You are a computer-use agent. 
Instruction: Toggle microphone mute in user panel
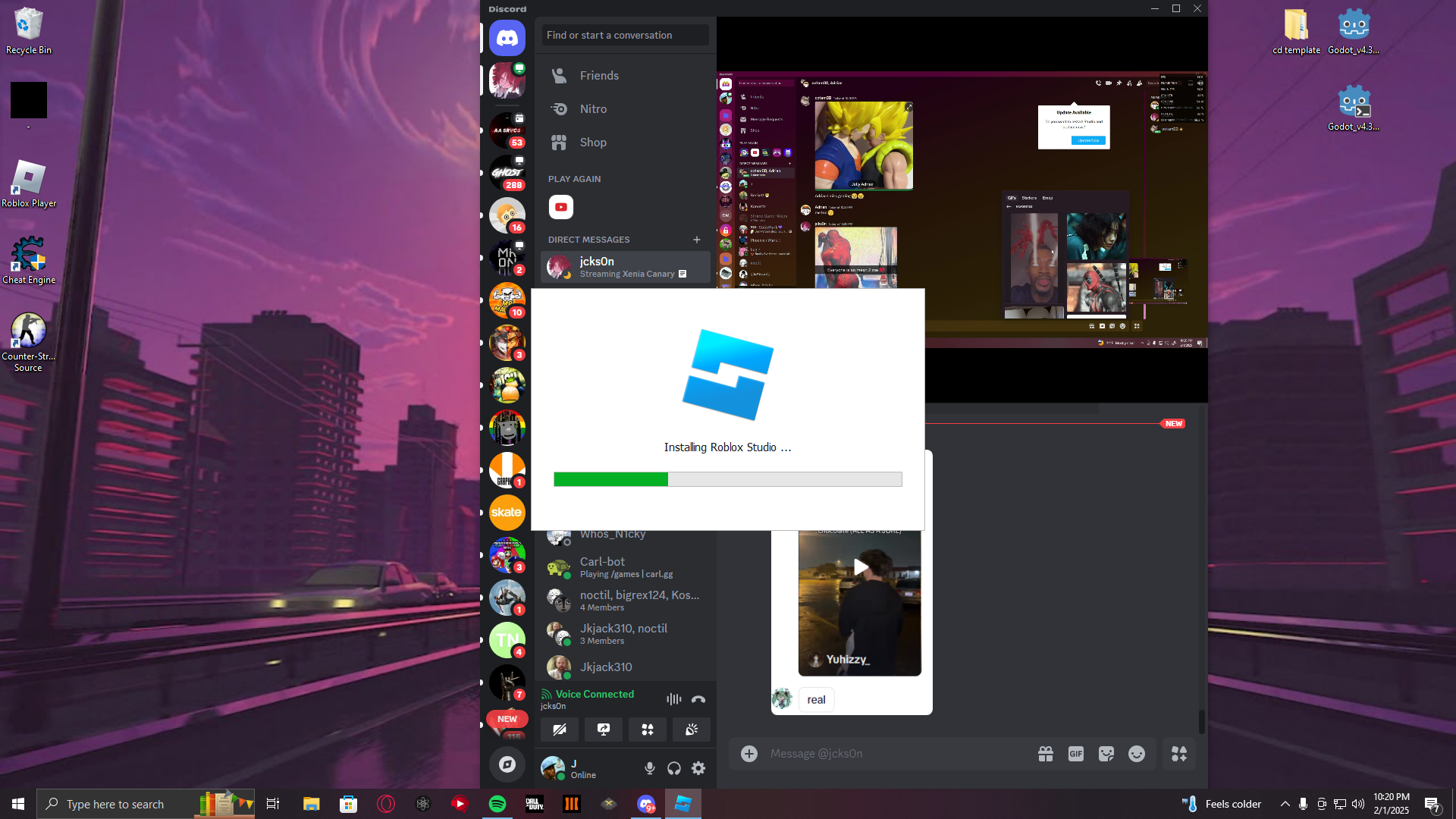650,768
